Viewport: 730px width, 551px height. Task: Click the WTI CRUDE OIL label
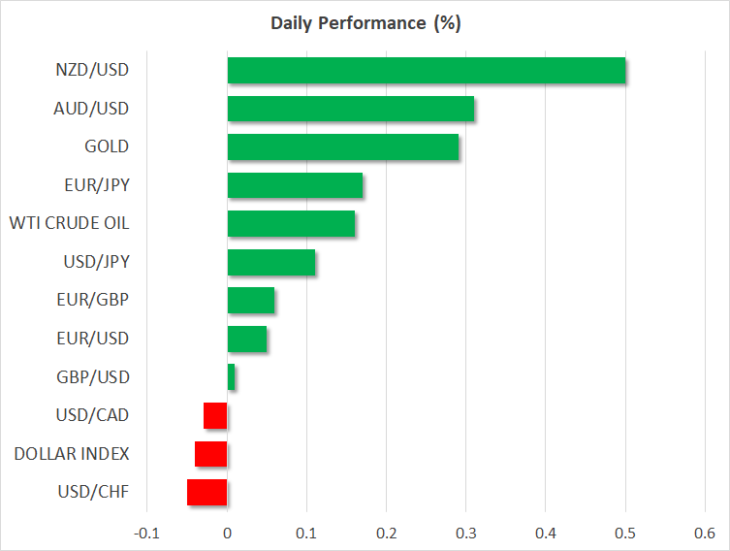click(69, 223)
